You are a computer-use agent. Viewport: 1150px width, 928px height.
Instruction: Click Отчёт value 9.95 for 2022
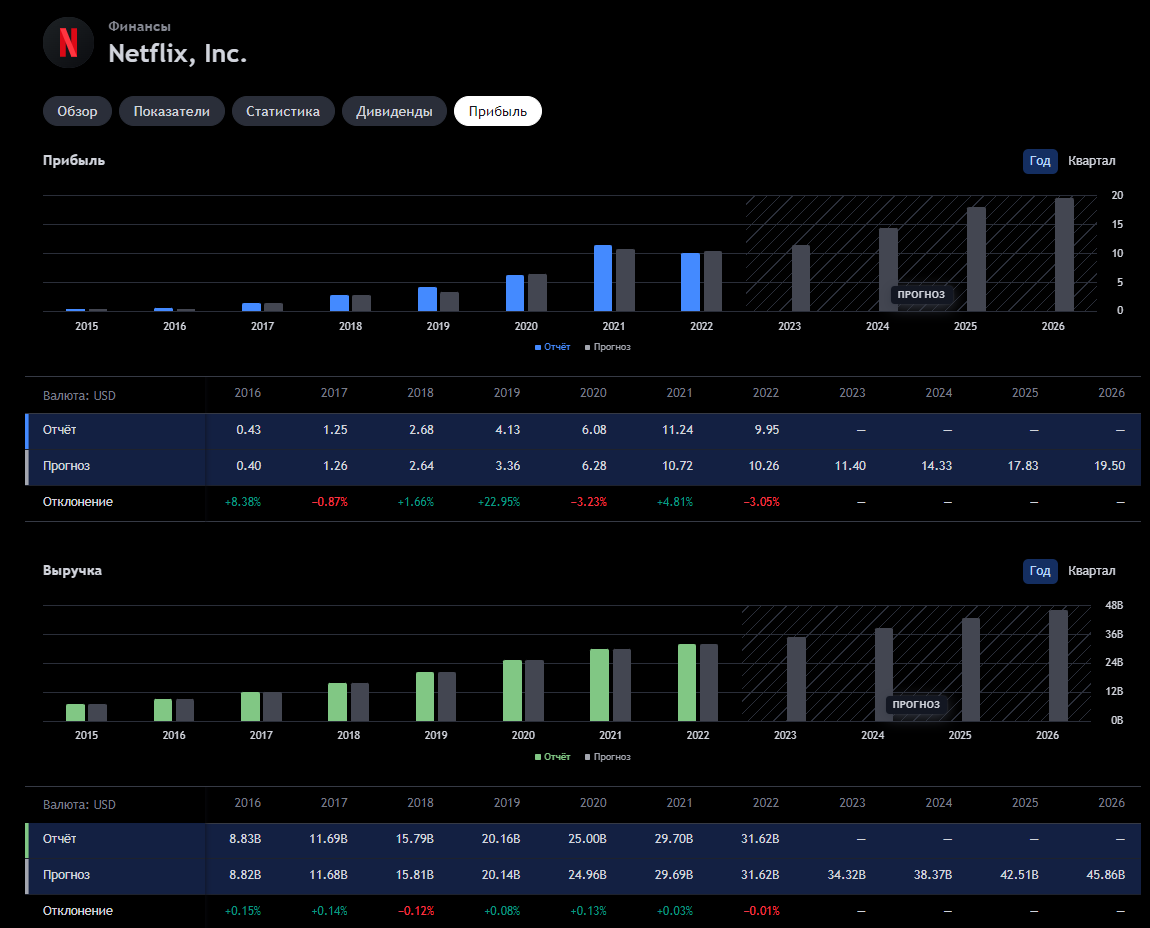point(766,430)
